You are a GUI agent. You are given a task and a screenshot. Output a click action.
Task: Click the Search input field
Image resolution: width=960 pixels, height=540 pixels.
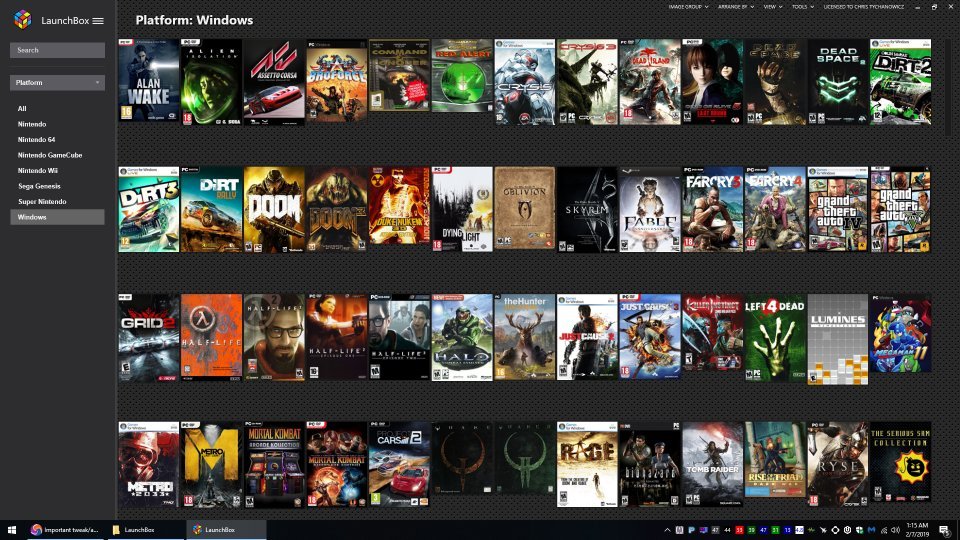pyautogui.click(x=58, y=50)
